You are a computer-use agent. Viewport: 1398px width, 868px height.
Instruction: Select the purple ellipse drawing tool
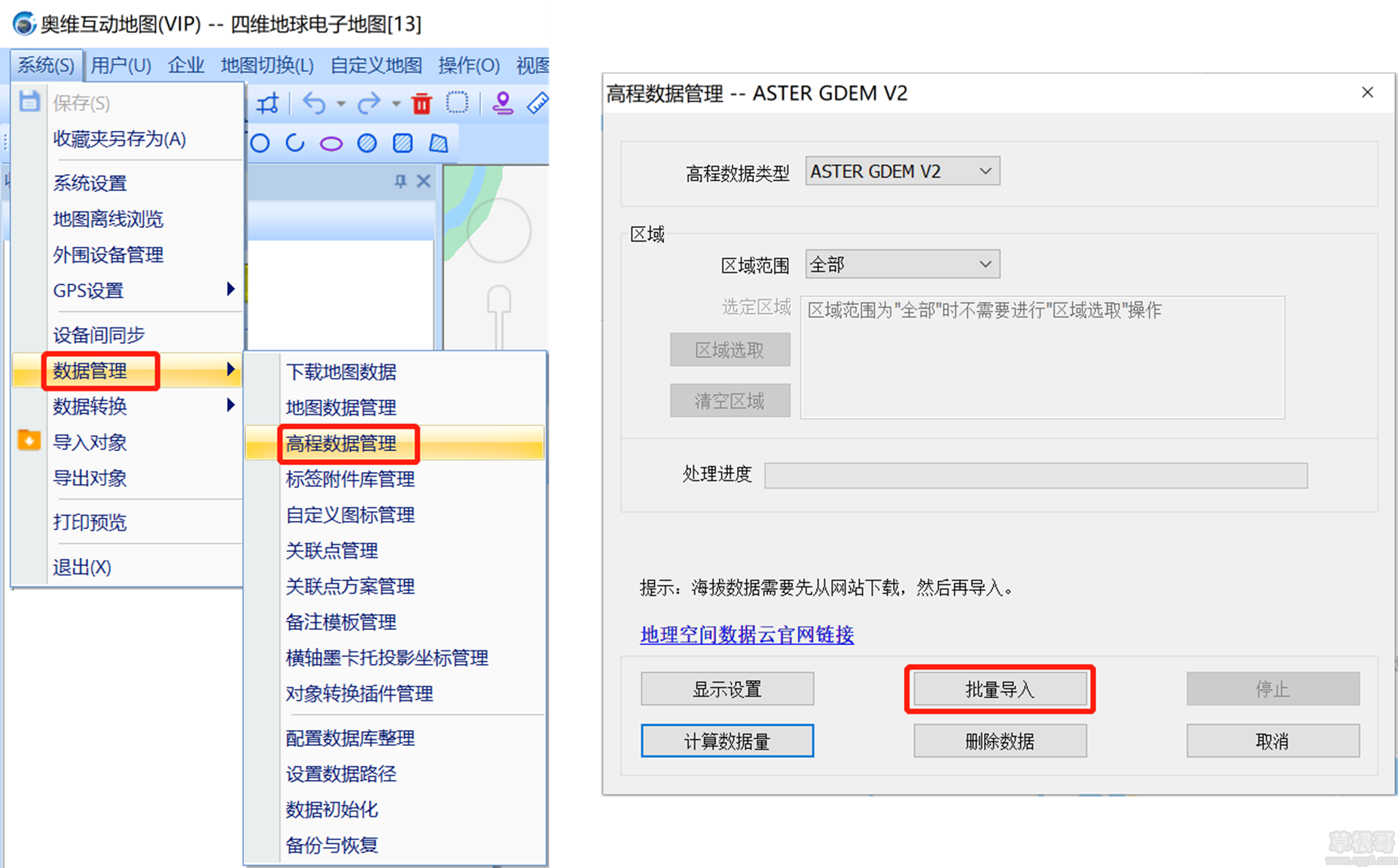click(331, 144)
